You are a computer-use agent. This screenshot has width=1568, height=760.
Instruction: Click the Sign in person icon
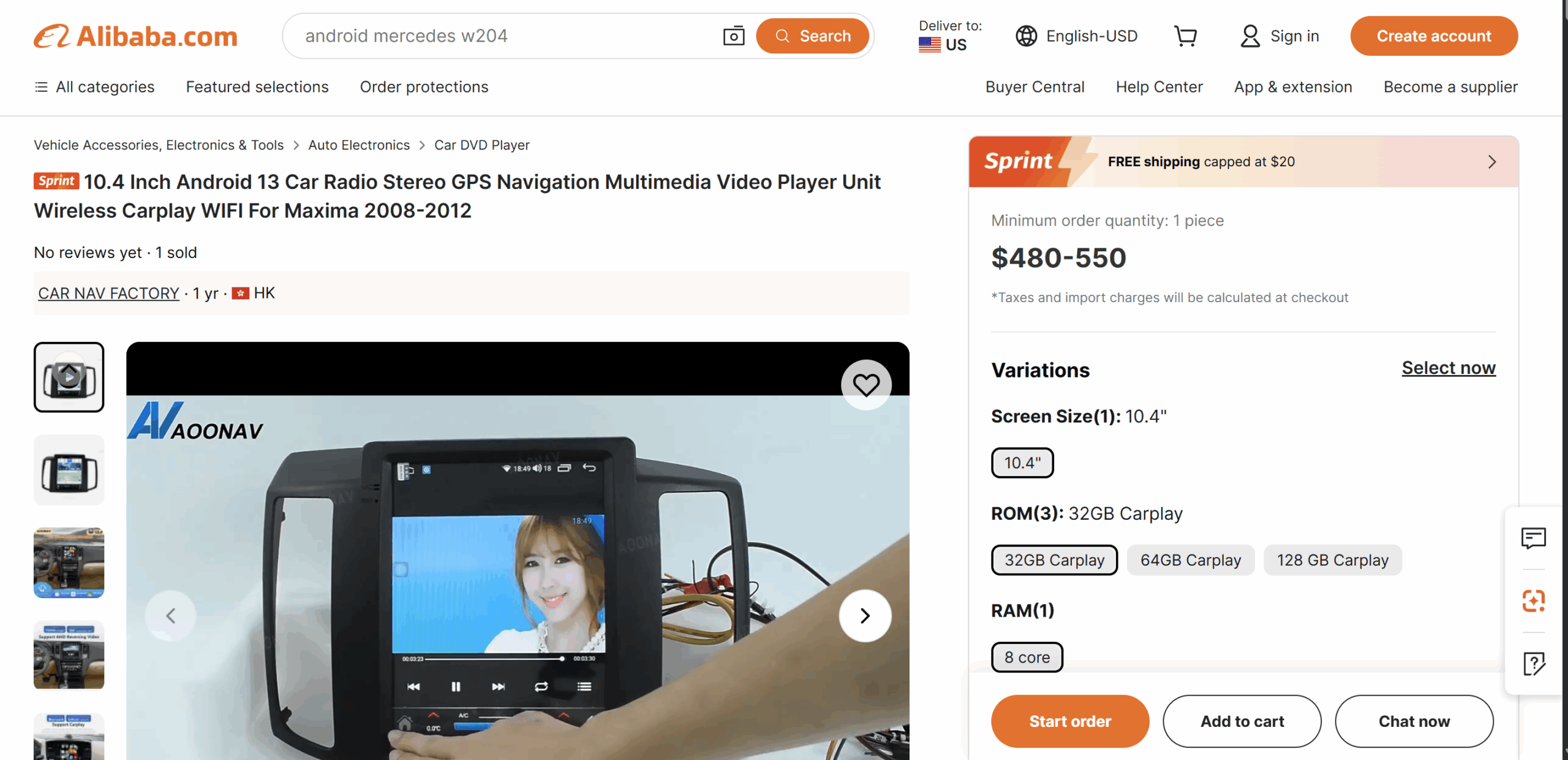[x=1249, y=36]
